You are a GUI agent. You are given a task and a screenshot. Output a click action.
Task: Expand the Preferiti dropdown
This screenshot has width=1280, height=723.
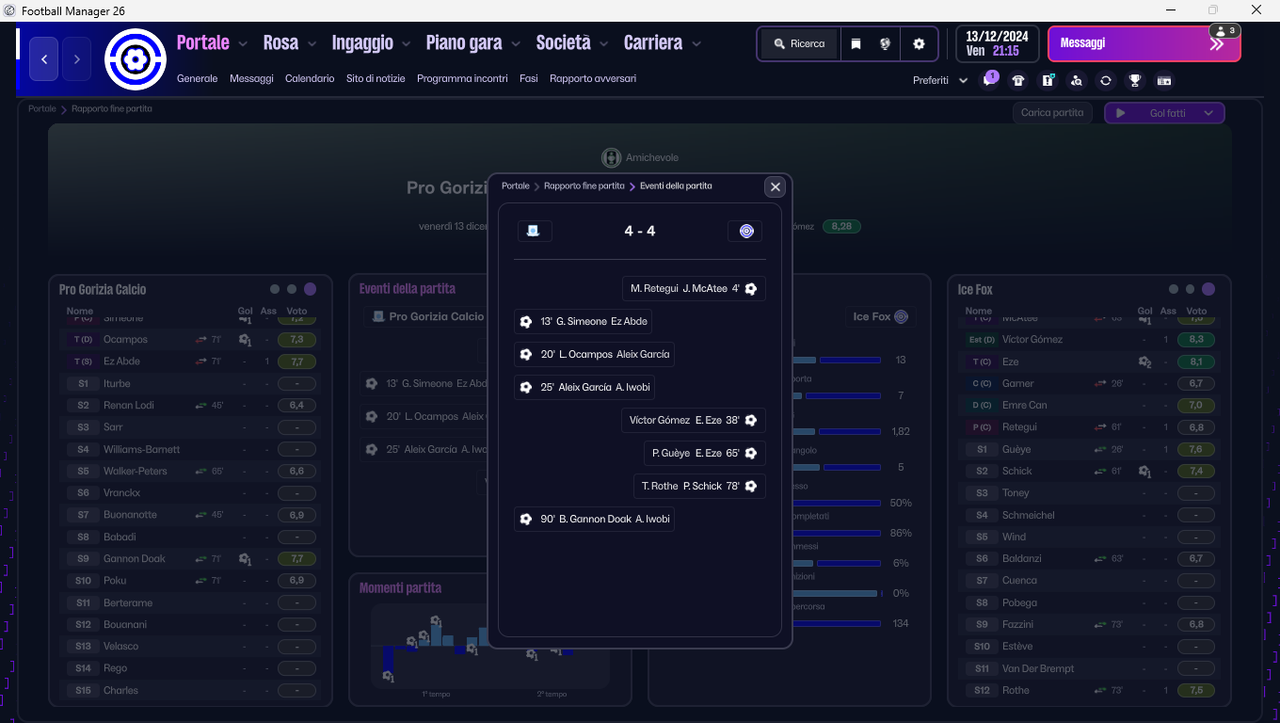pyautogui.click(x=941, y=80)
